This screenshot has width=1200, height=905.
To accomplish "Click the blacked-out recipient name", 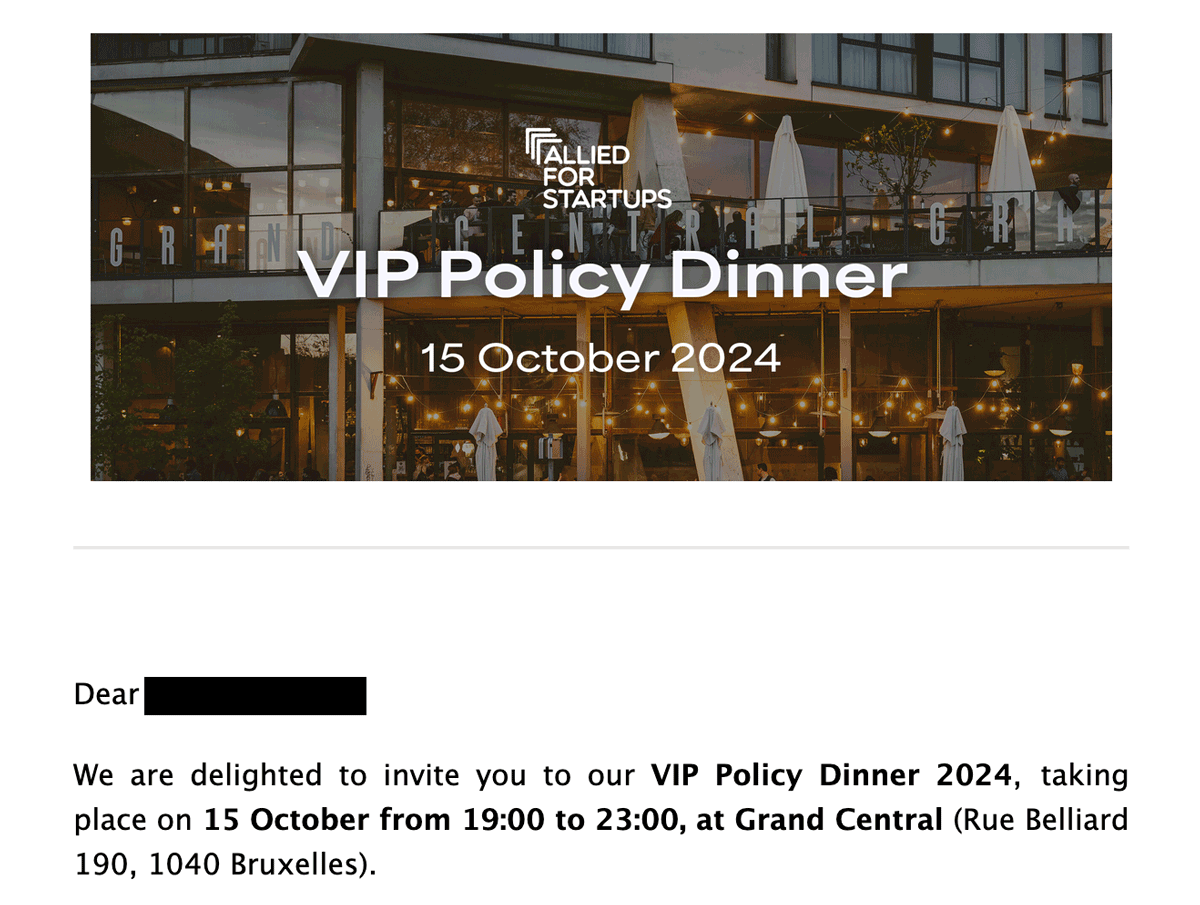I will point(255,696).
